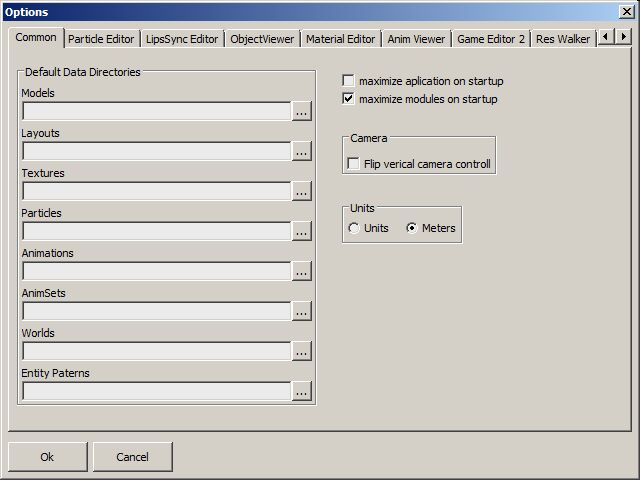Screen dimensions: 640x480
Task: Open the Material Editor tab
Action: tap(341, 39)
